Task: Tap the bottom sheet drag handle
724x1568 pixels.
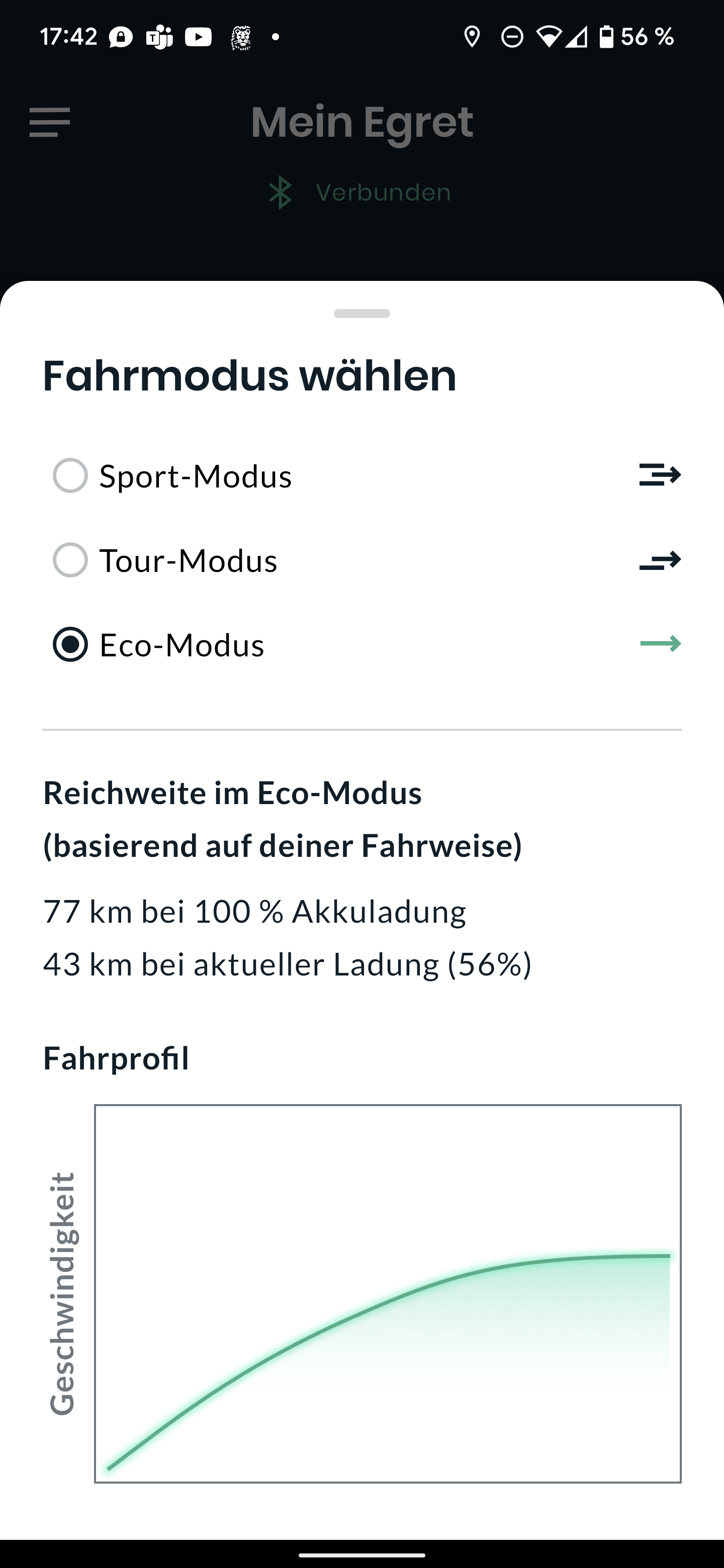Action: click(361, 314)
